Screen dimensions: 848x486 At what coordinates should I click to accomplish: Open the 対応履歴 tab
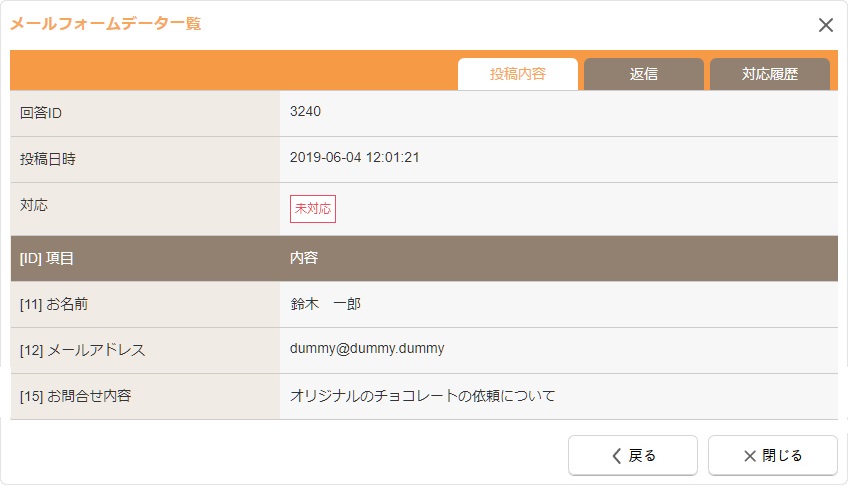coord(770,74)
